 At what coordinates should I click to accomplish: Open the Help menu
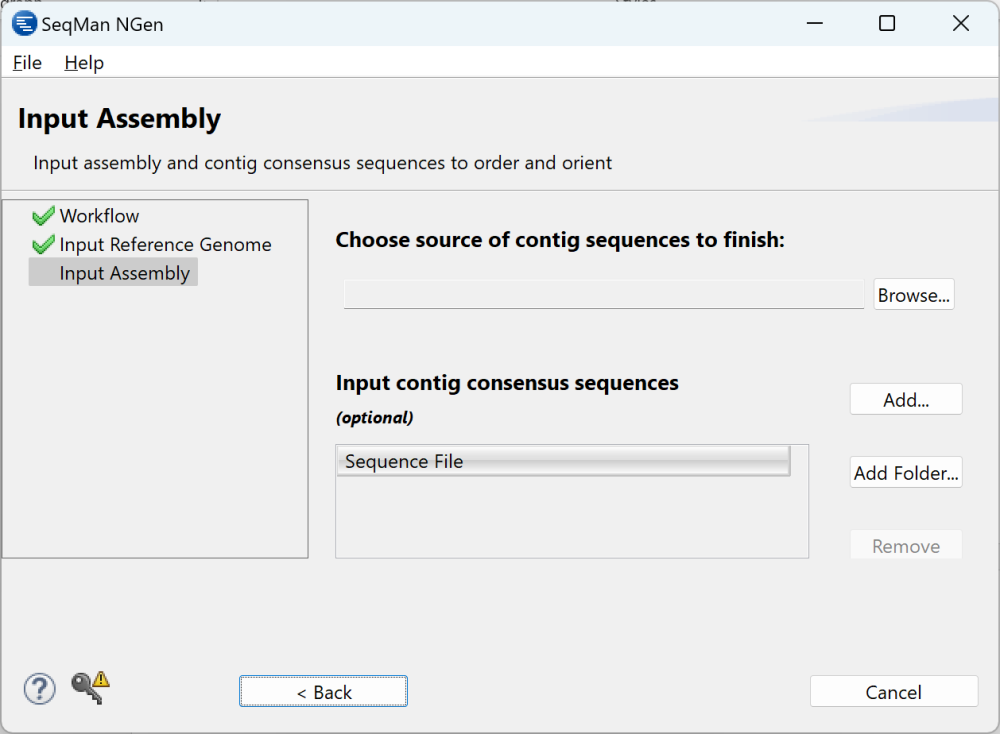[84, 62]
